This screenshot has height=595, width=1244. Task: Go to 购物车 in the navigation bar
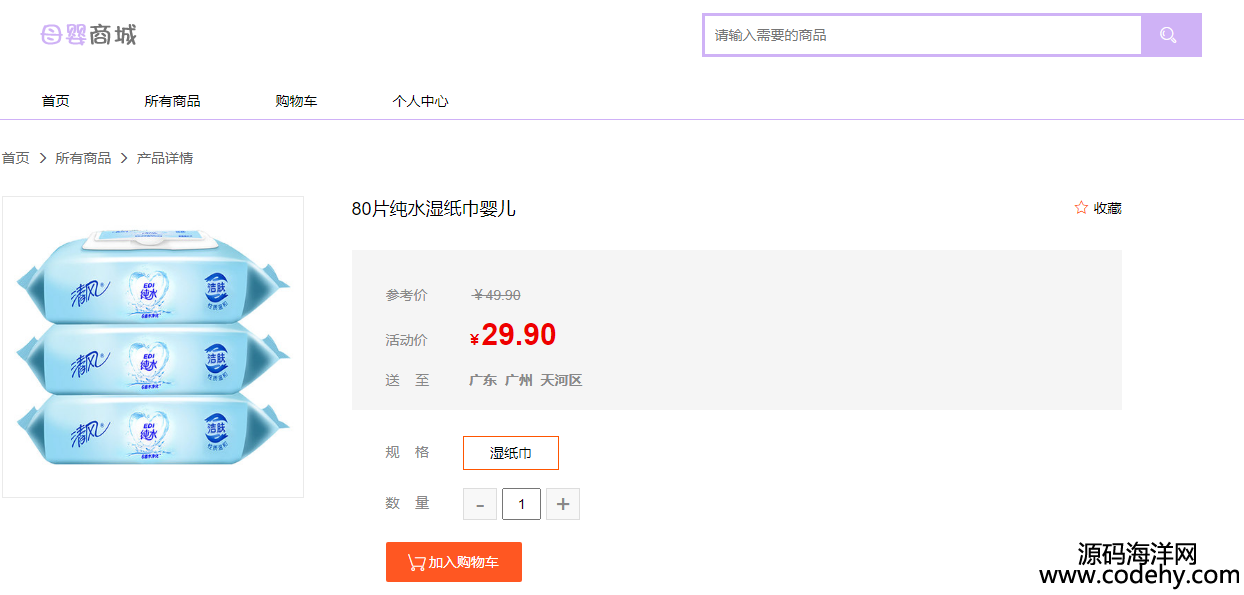point(296,101)
